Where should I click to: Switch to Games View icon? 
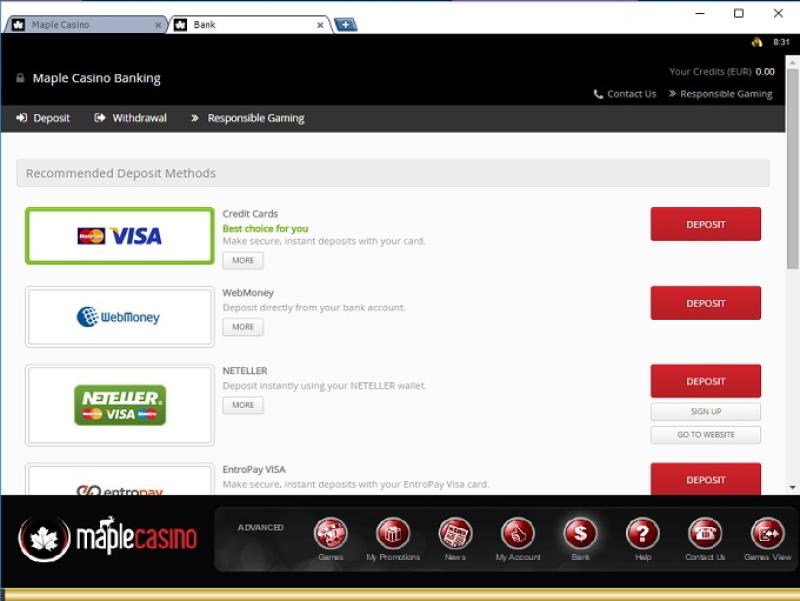767,534
